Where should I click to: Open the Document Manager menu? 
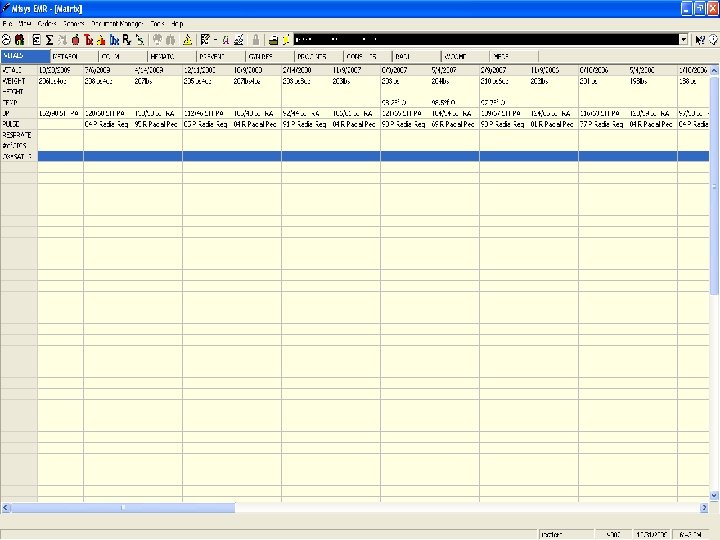(x=117, y=23)
